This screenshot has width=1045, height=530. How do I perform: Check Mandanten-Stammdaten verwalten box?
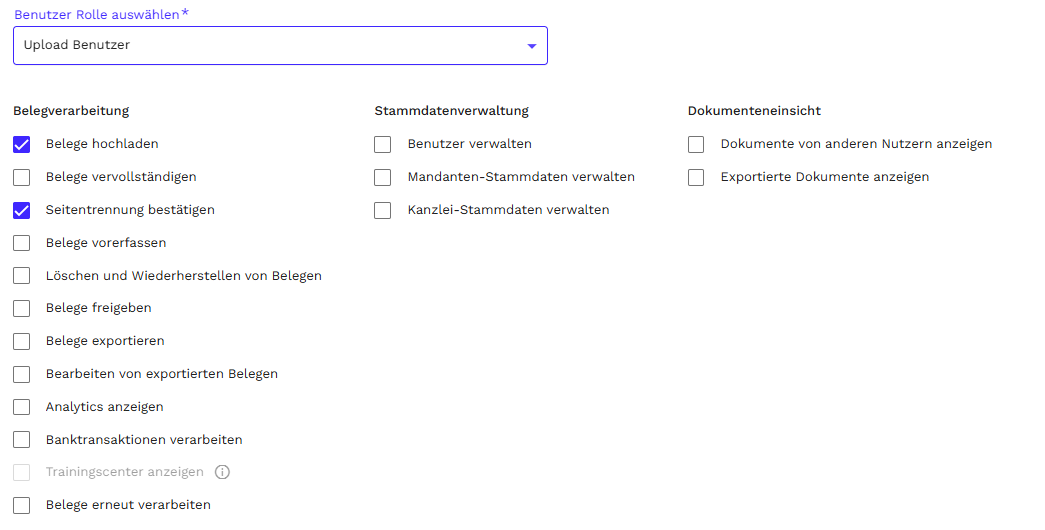[x=383, y=178]
